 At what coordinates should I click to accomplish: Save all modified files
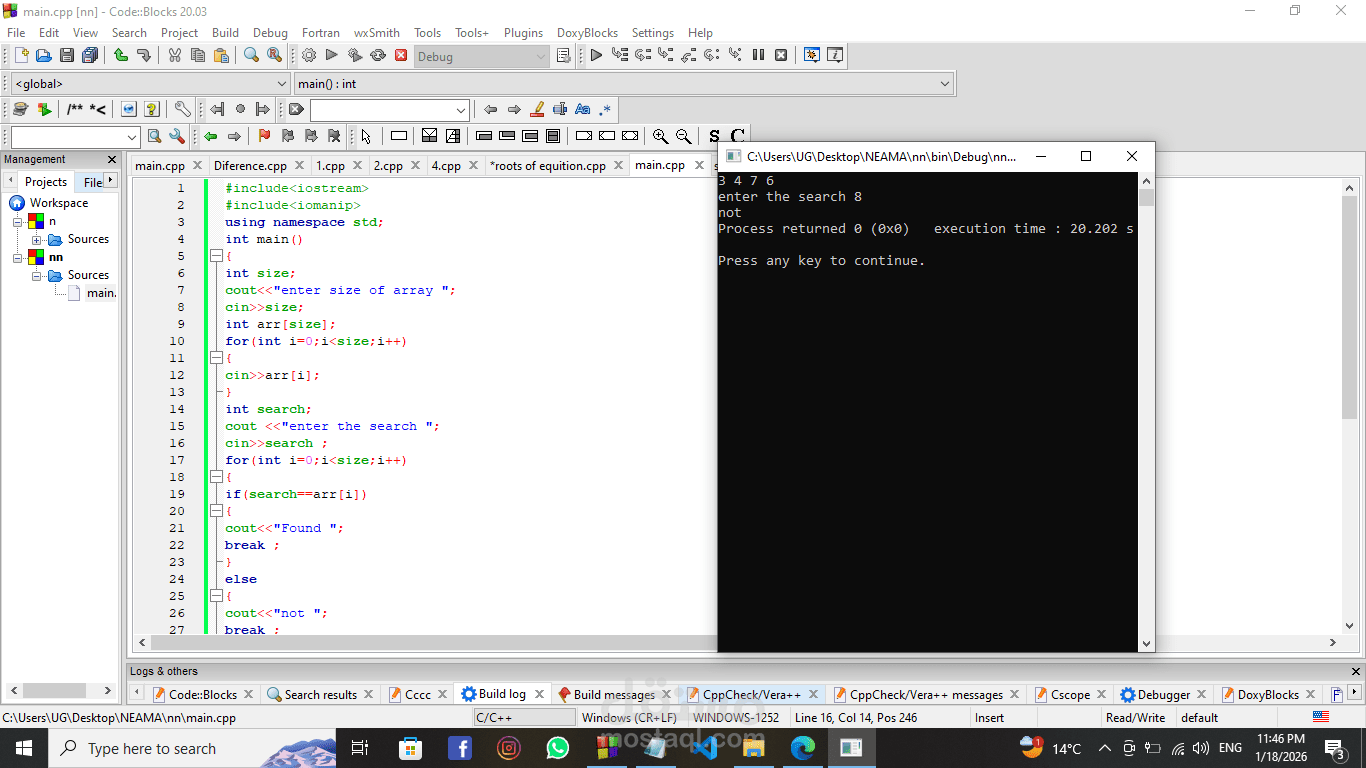click(89, 56)
